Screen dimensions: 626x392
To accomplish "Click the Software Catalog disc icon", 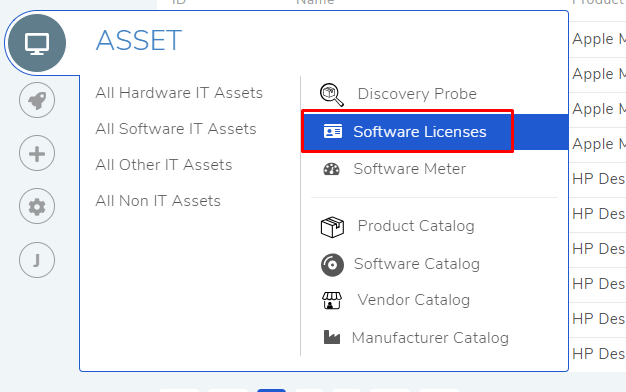I will pos(332,265).
